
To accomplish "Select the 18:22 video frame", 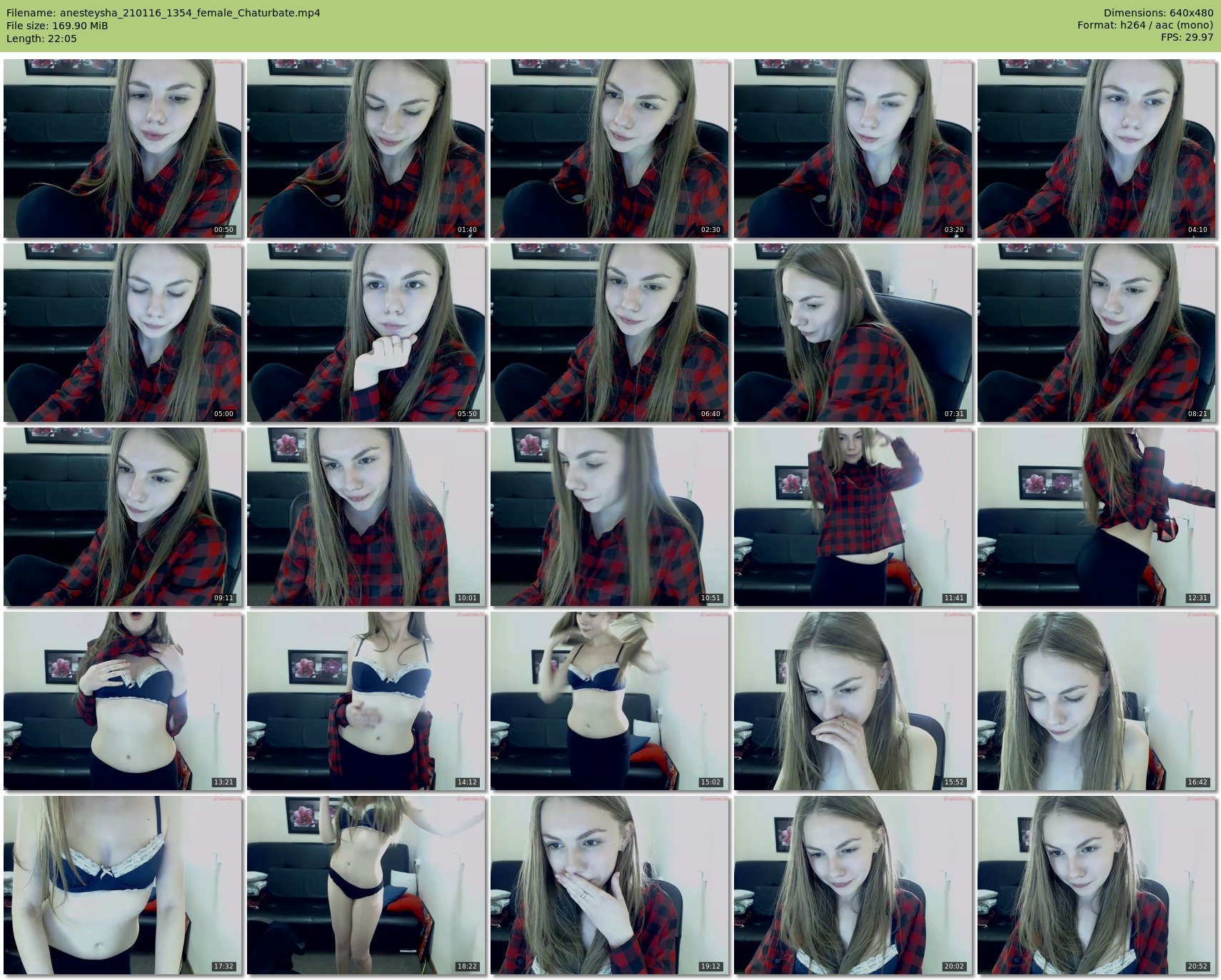I will coord(366,885).
